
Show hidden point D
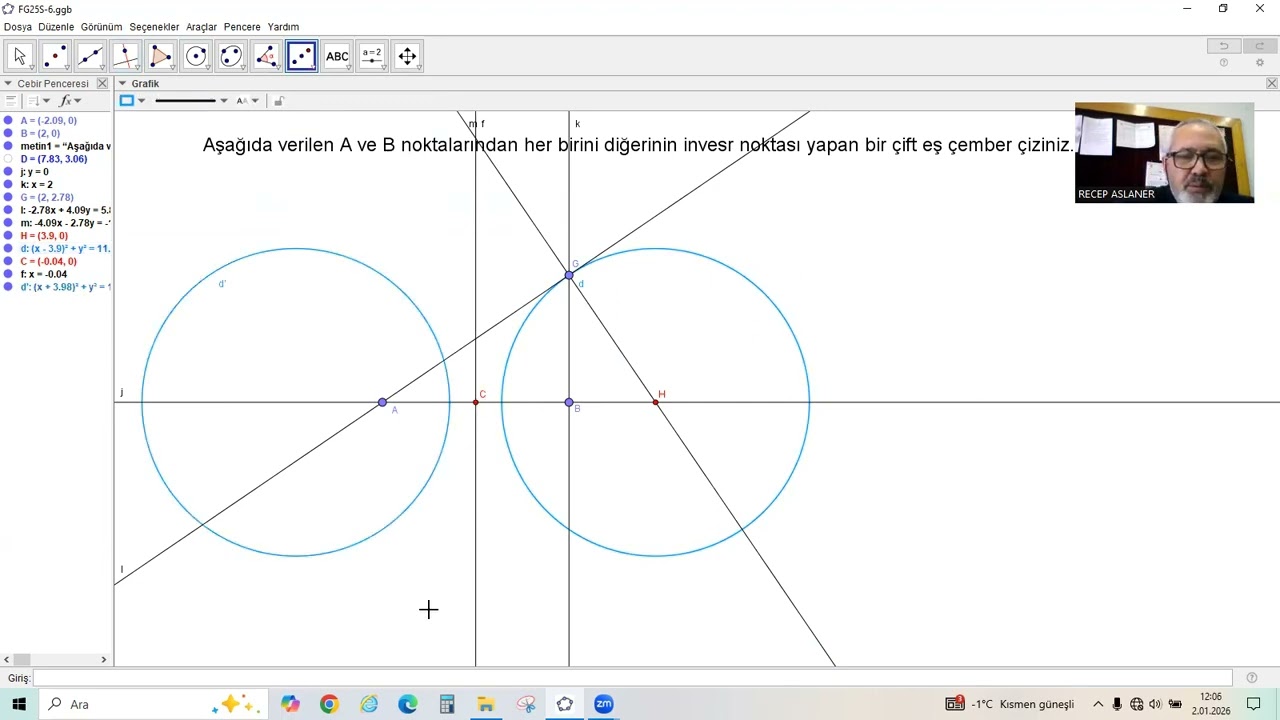pyautogui.click(x=9, y=159)
